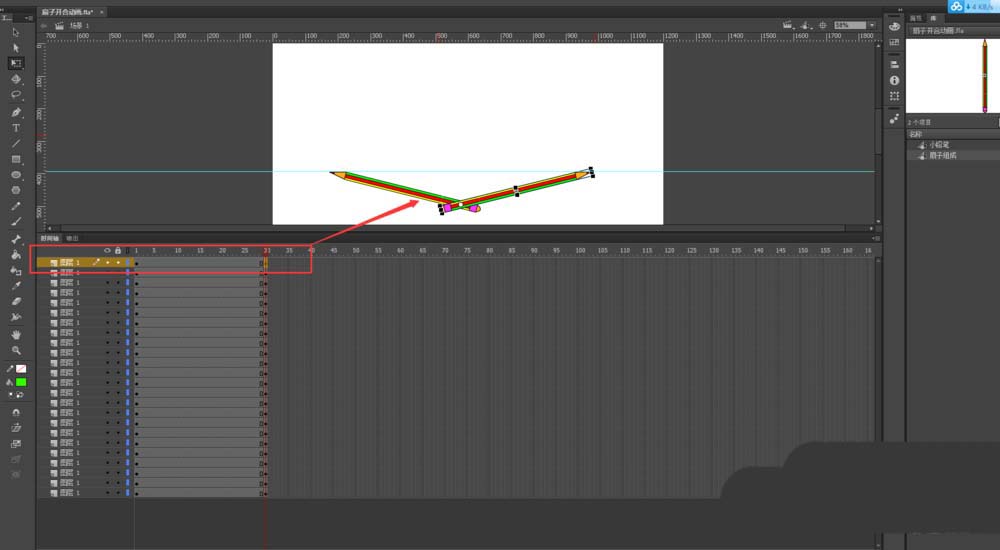The height and width of the screenshot is (550, 1000).
Task: Click the back arrow beside 场景 1
Action: 44,26
